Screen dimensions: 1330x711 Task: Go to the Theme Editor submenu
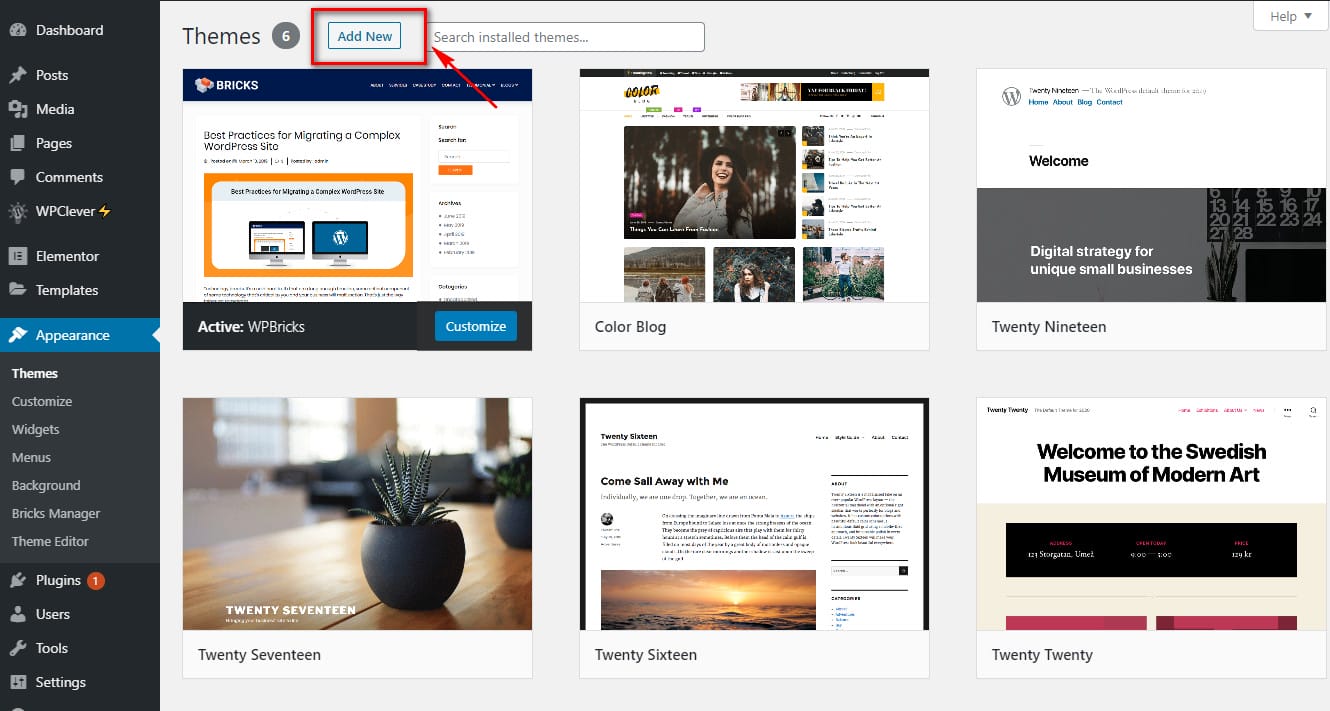[x=50, y=541]
